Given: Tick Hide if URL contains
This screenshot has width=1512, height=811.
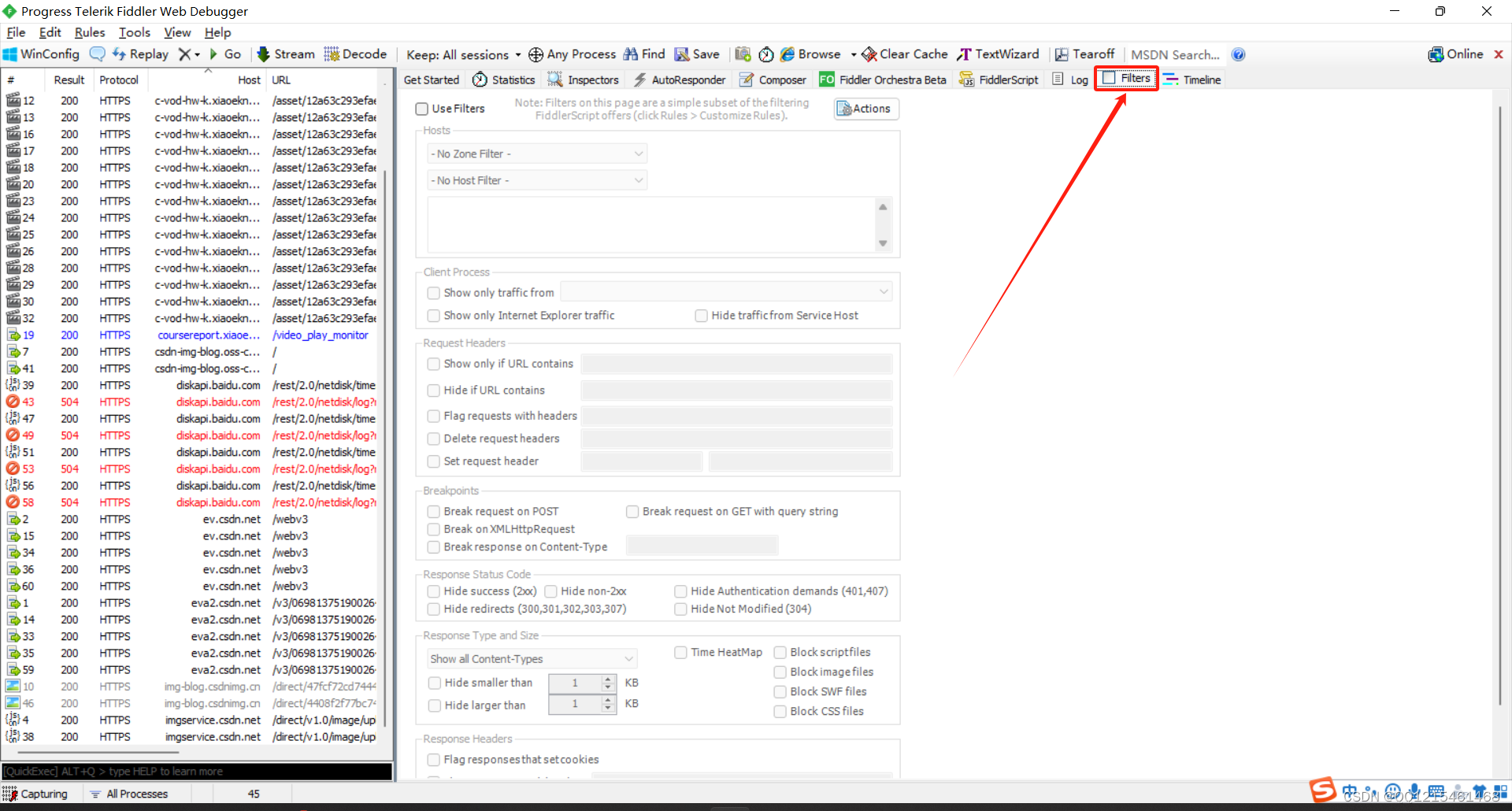Looking at the screenshot, I should tap(433, 391).
